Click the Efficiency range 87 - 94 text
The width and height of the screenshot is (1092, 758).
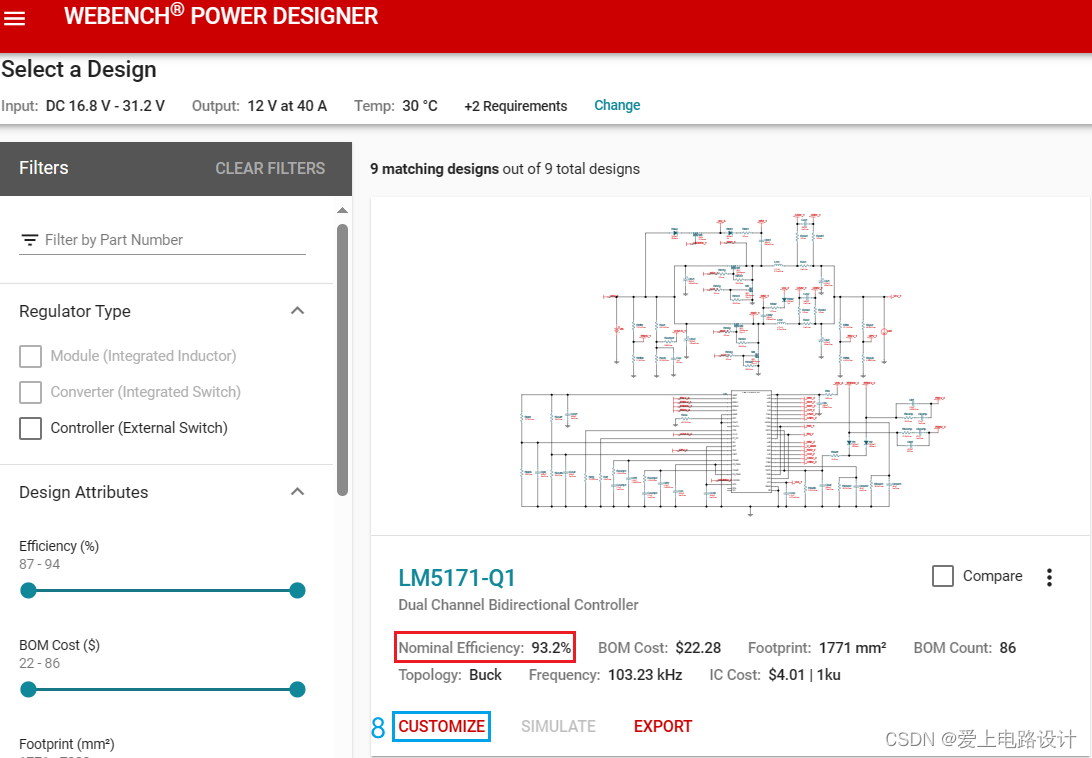[x=40, y=564]
